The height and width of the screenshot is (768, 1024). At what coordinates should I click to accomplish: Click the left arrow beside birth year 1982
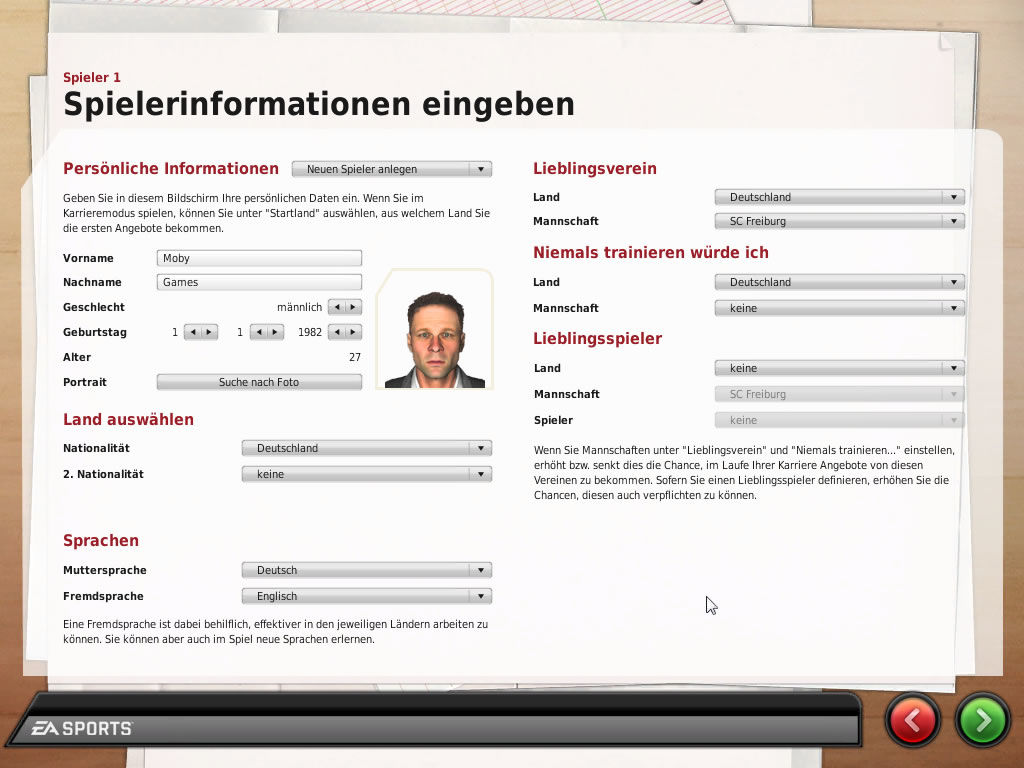click(x=337, y=331)
